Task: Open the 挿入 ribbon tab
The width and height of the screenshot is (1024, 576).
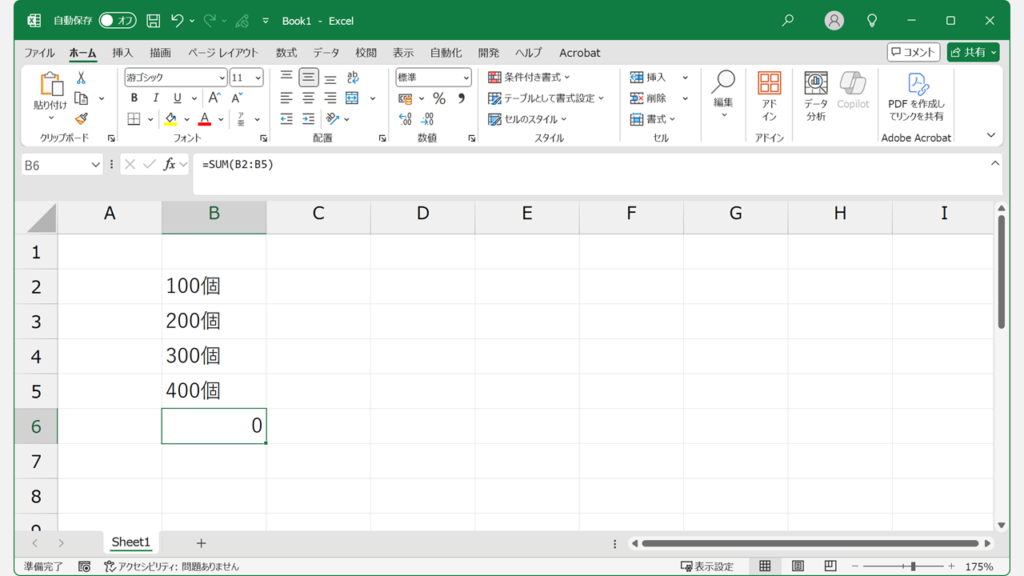Action: click(x=122, y=53)
